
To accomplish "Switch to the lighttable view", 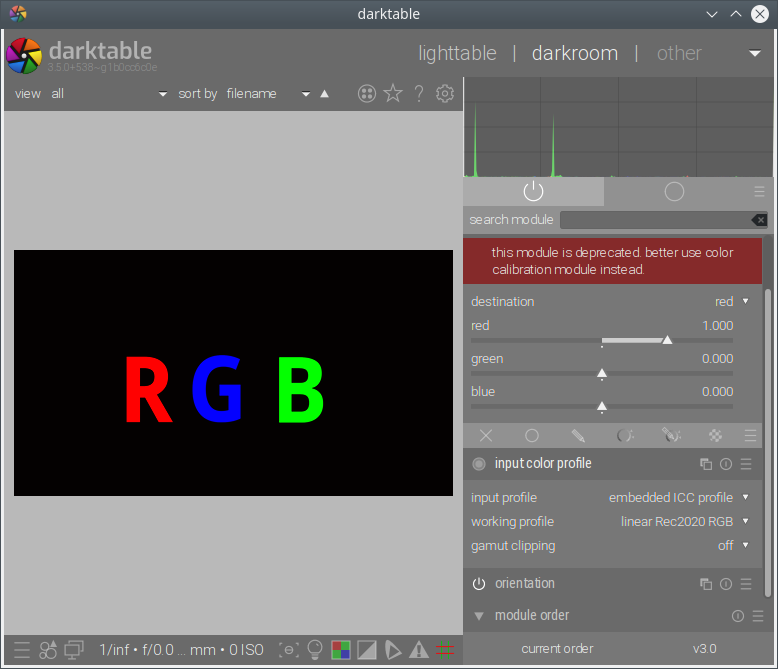I will pos(456,54).
